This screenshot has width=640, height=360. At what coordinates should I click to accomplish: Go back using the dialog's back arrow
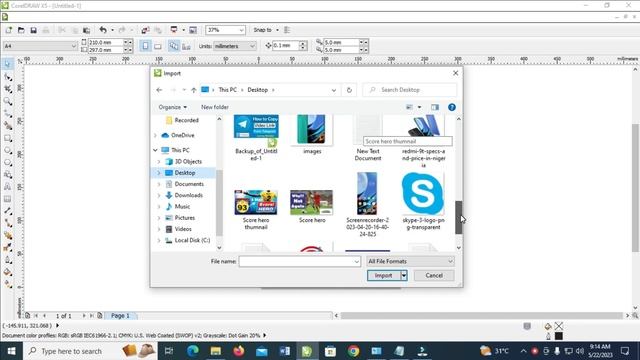point(159,90)
